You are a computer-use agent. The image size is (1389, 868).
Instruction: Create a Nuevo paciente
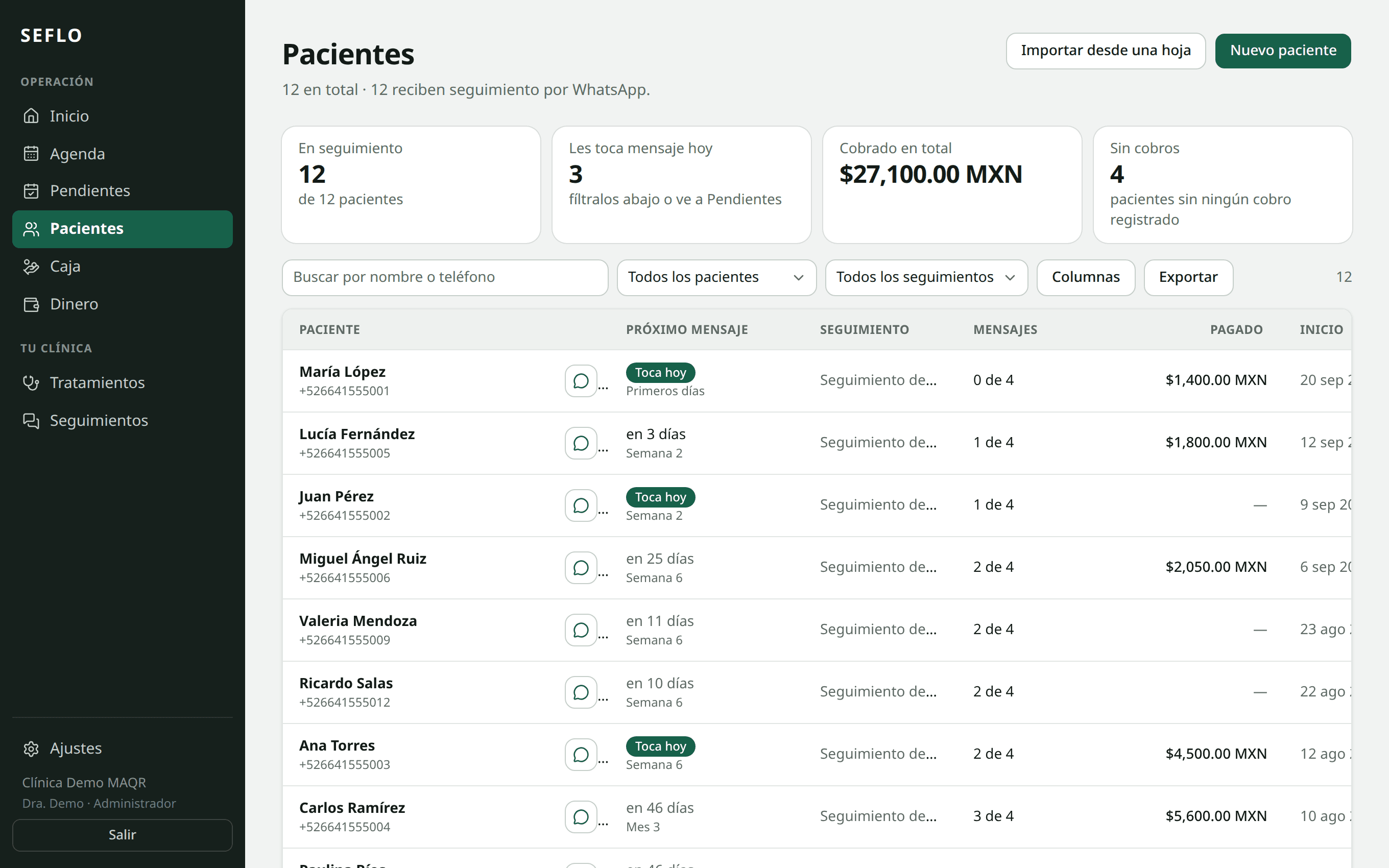point(1283,51)
